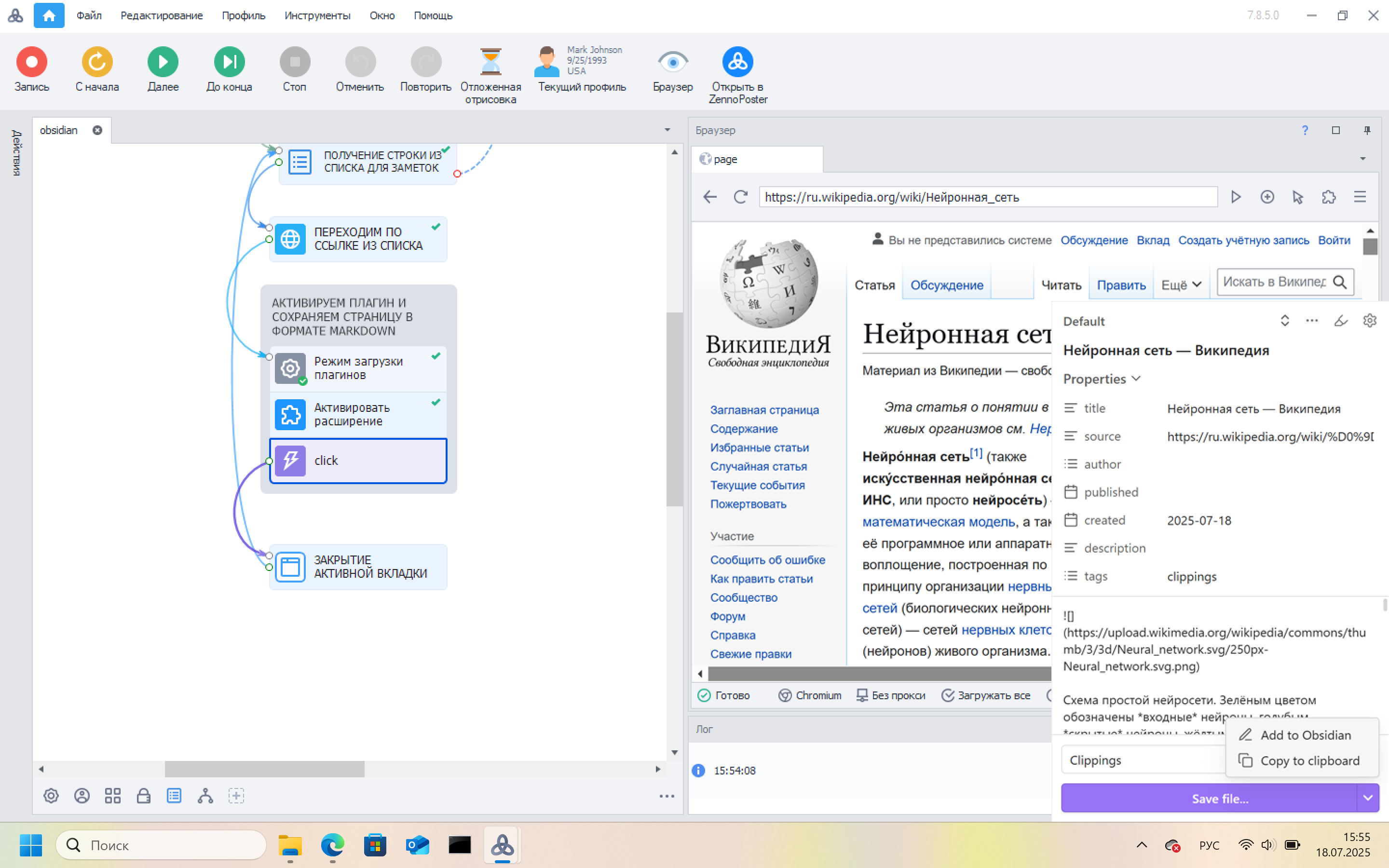The width and height of the screenshot is (1389, 868).
Task: Redo with the Повторить button
Action: coord(426,69)
